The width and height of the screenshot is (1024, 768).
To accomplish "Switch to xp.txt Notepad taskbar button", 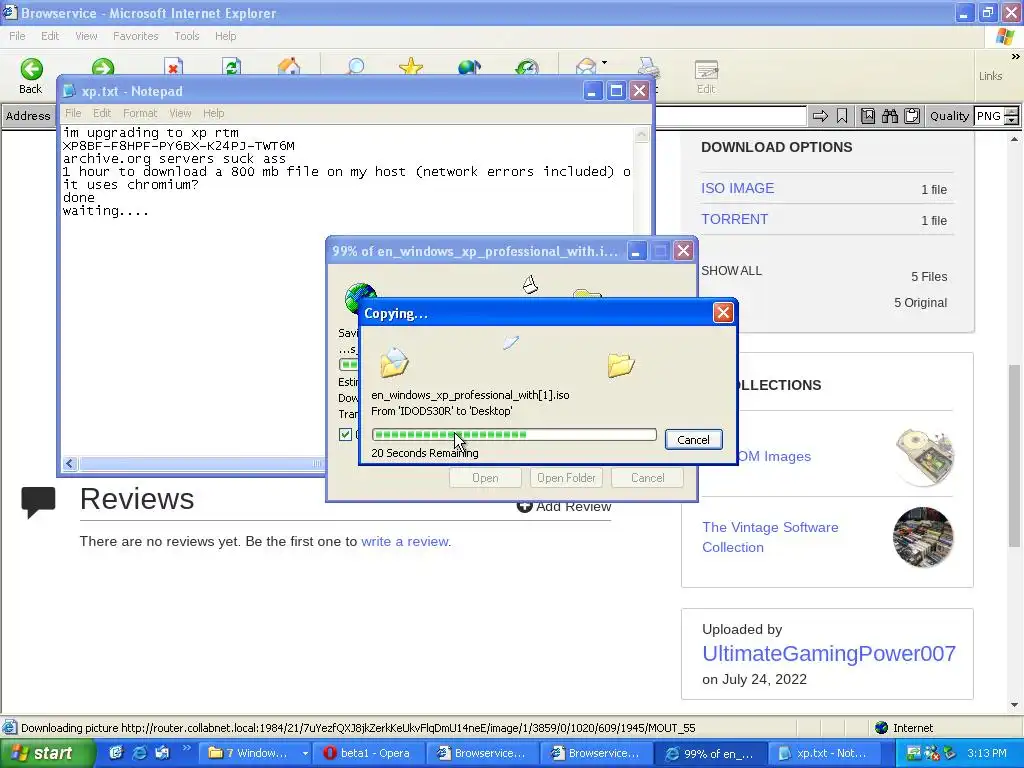I will (x=824, y=754).
